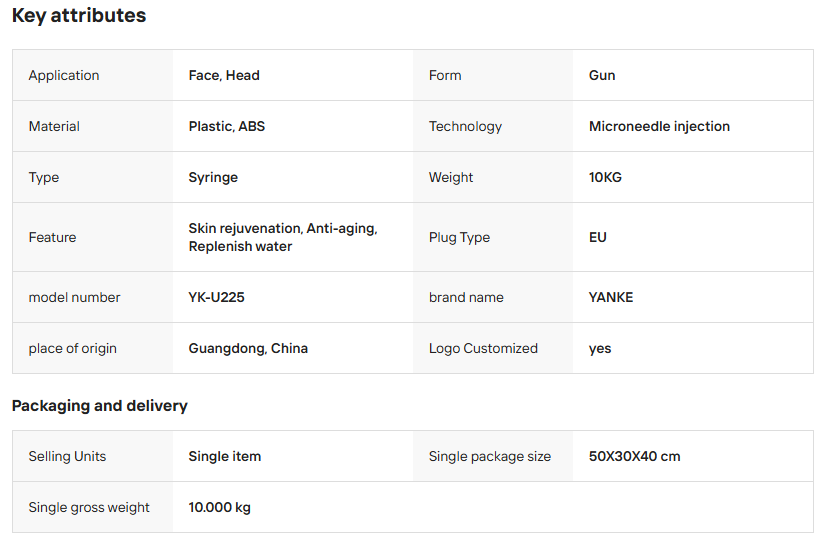
Task: Select the Technology label cell
Action: 465,127
